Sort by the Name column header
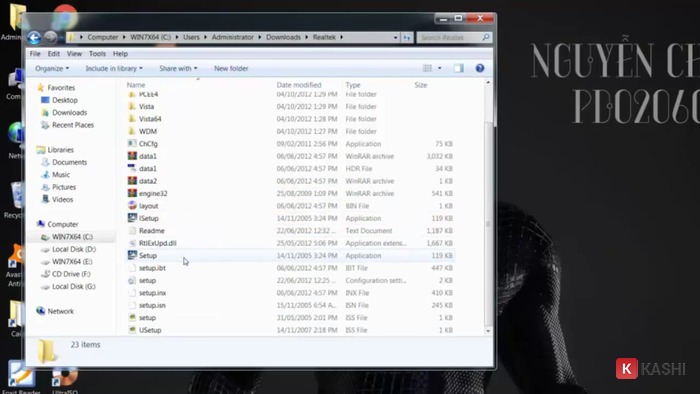700x394 pixels. click(x=136, y=85)
